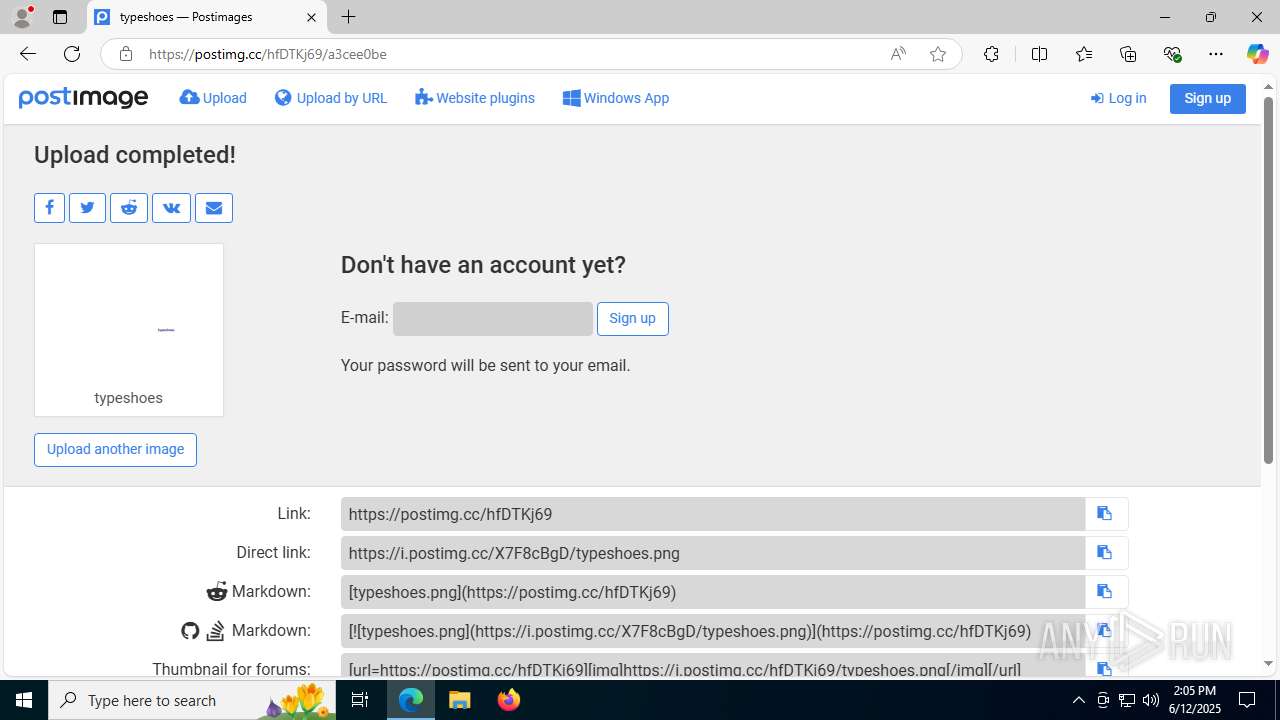Open Task View on taskbar
The width and height of the screenshot is (1280, 720).
point(361,700)
